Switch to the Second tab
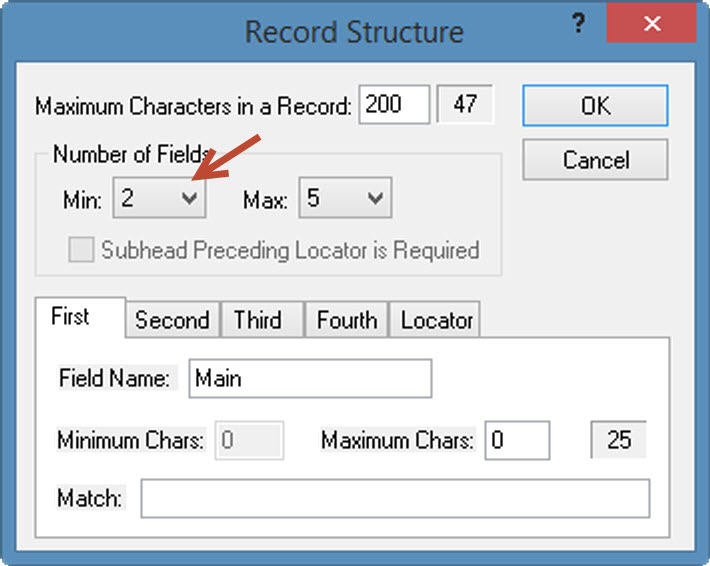710x566 pixels. click(172, 320)
